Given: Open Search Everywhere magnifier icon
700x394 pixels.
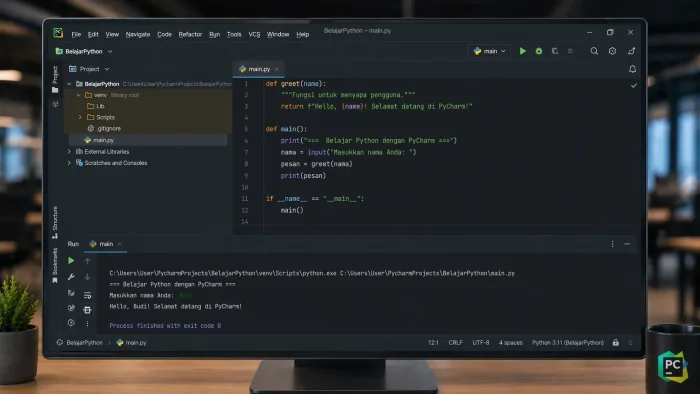Looking at the screenshot, I should [594, 51].
